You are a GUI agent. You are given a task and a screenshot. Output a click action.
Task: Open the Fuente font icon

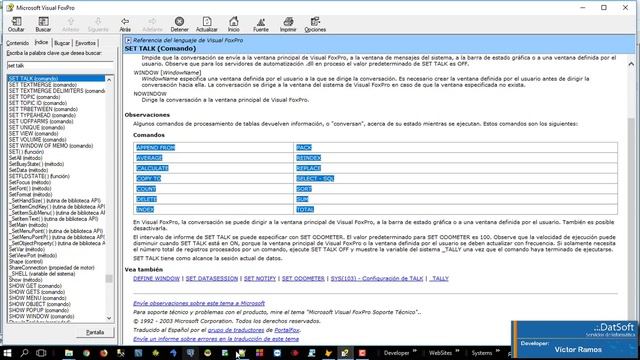coord(261,24)
